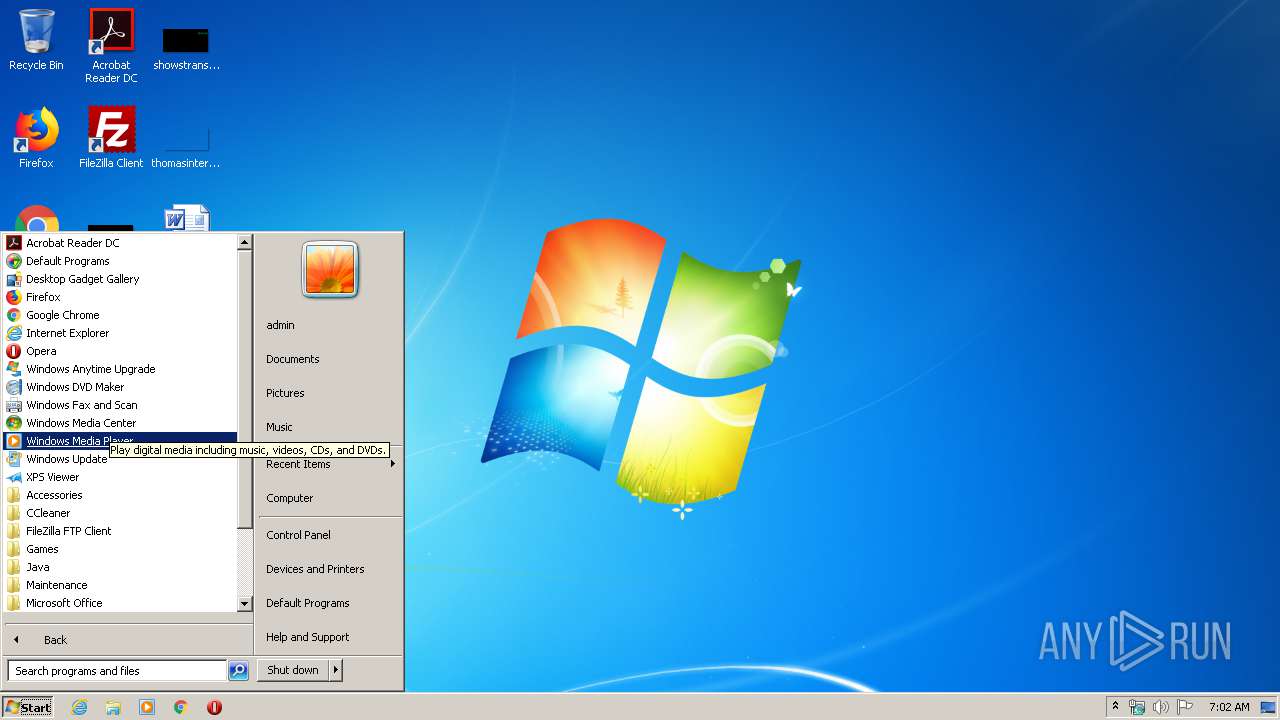The width and height of the screenshot is (1280, 720).
Task: Click the user account picture
Action: pos(330,270)
